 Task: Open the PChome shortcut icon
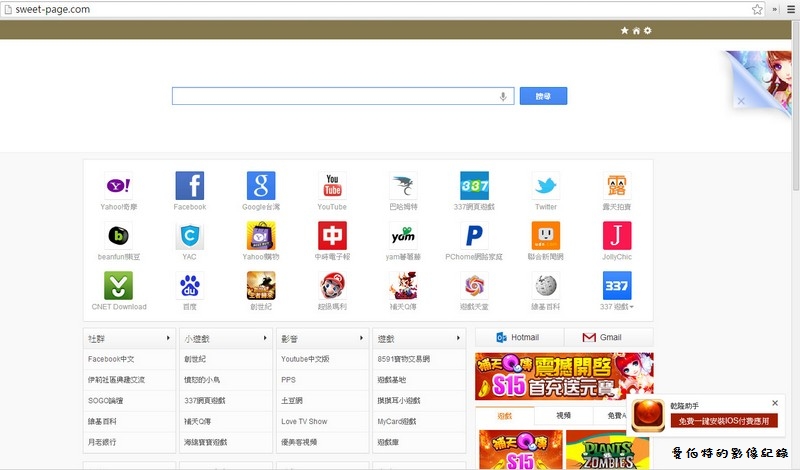click(x=474, y=236)
